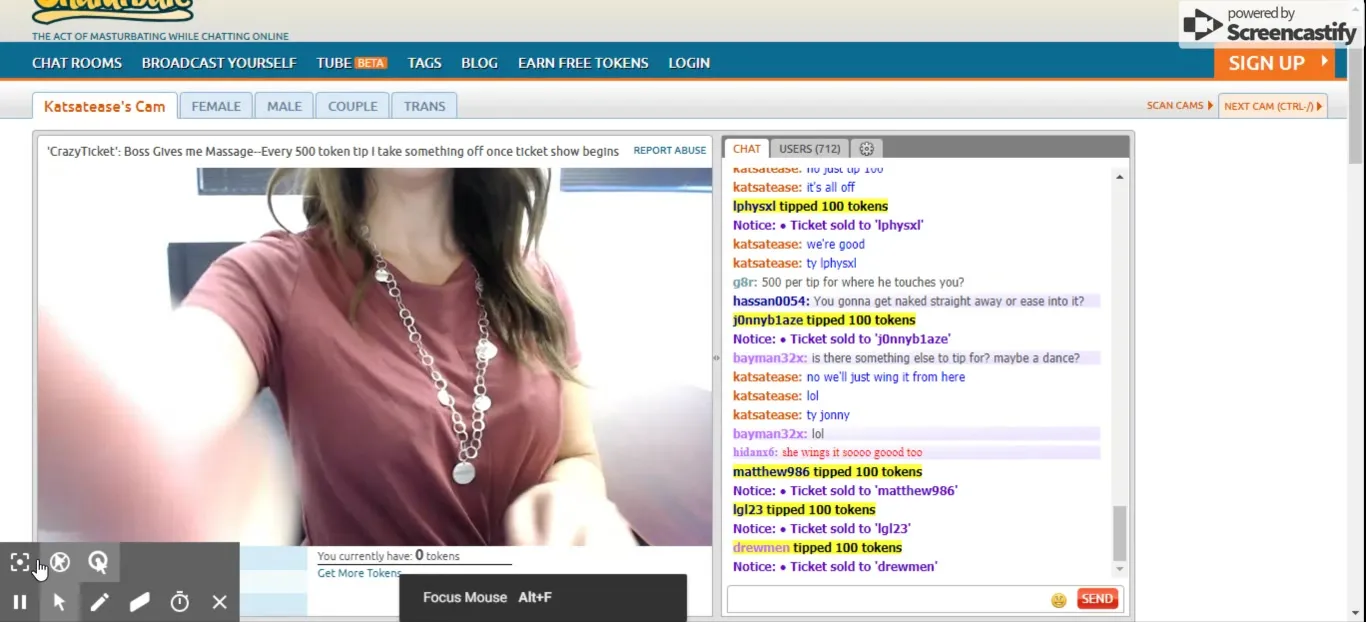Toggle the spotlight mouse icon
1366x622 pixels.
click(x=98, y=562)
